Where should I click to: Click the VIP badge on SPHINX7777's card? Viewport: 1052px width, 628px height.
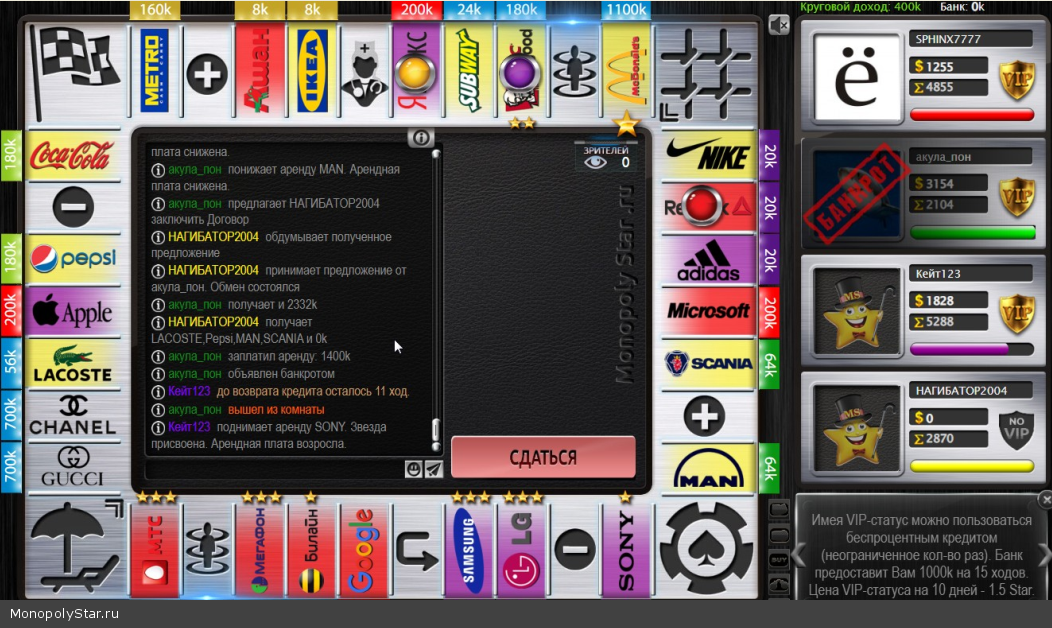click(1016, 80)
